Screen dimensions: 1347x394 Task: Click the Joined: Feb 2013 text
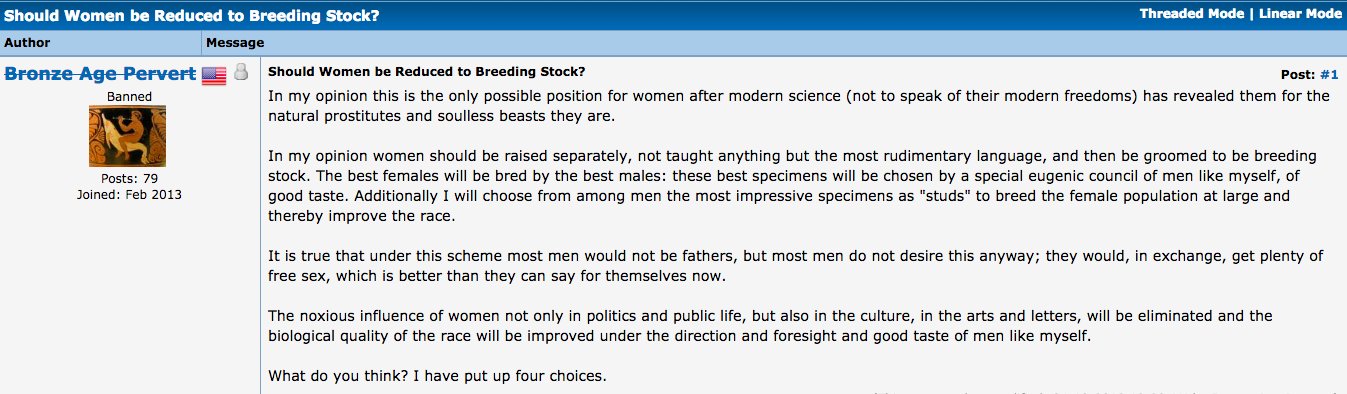[x=129, y=194]
